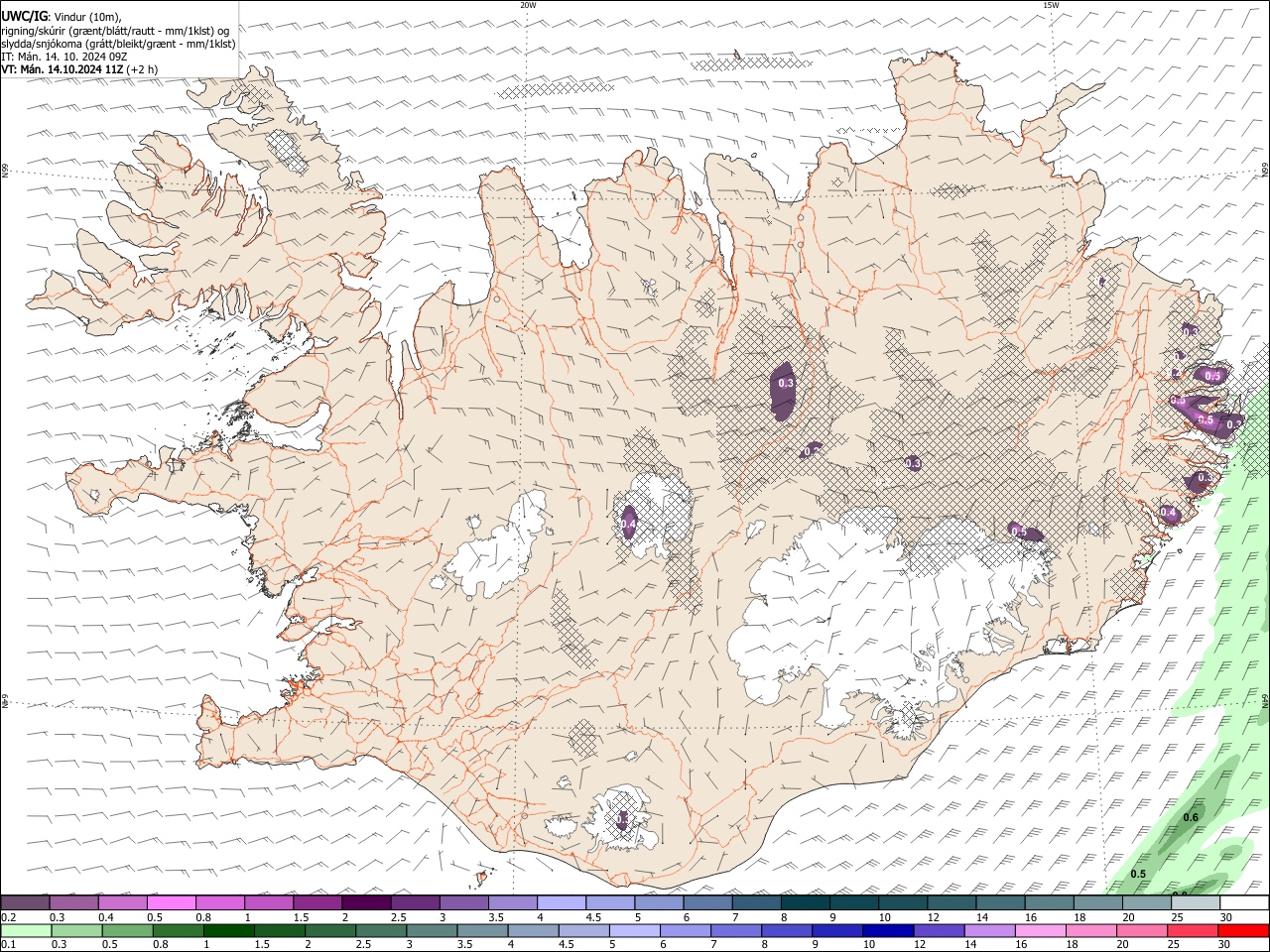Pick the dark purple top-row swatch after 2

click(366, 903)
